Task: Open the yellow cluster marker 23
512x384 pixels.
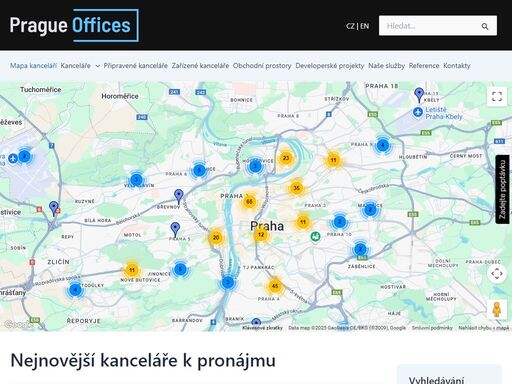Action: tap(286, 158)
